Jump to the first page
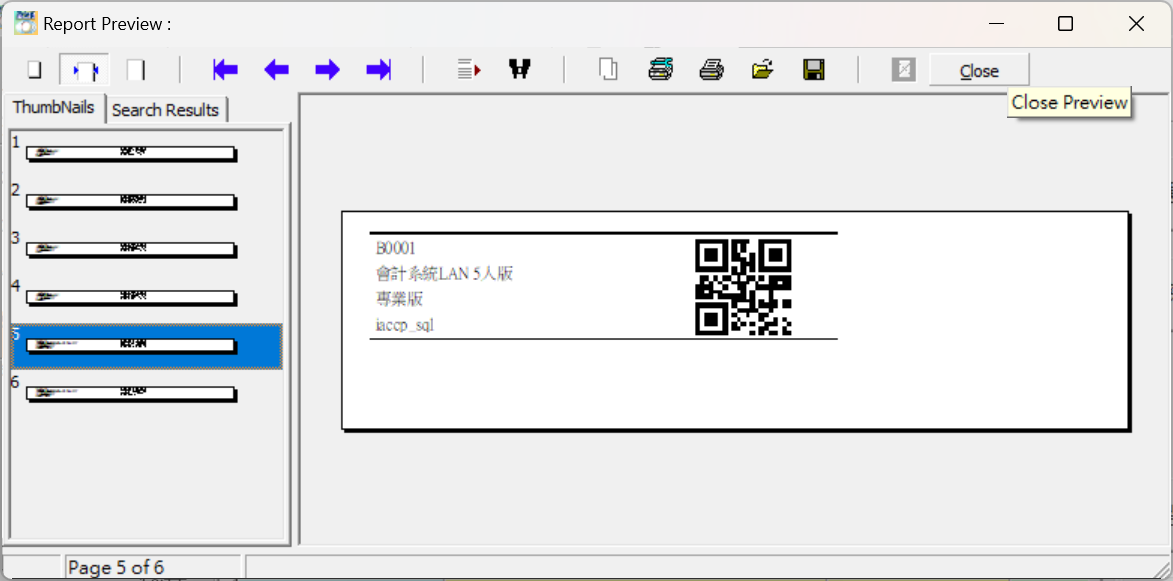Image resolution: width=1173 pixels, height=581 pixels. 225,70
